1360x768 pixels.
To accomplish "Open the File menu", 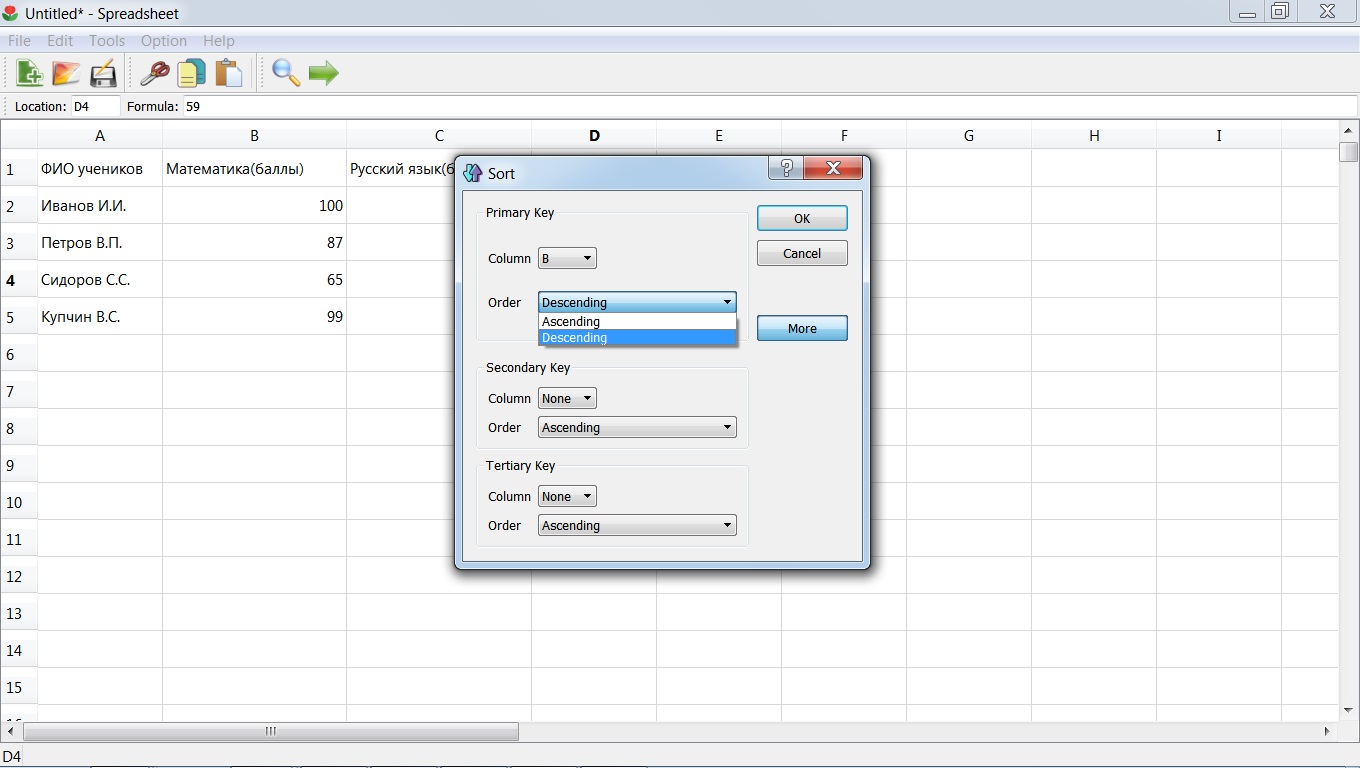I will [x=19, y=41].
